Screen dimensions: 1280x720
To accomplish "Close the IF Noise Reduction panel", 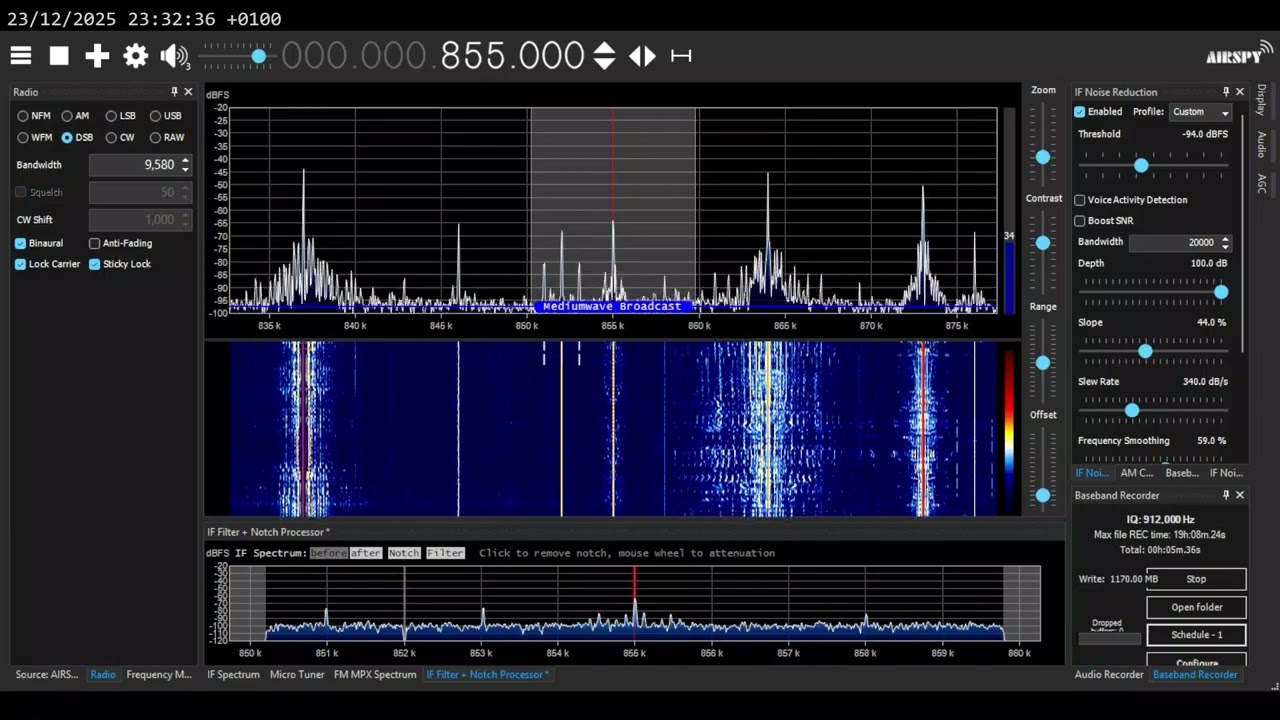I will pyautogui.click(x=1240, y=92).
